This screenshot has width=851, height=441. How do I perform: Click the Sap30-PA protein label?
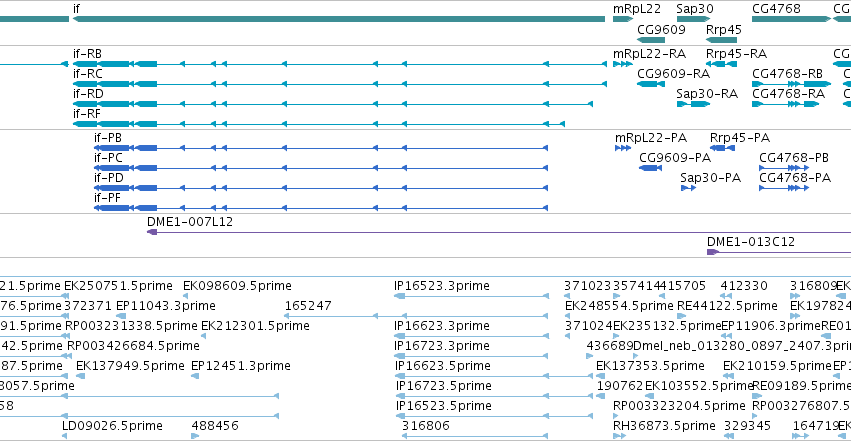(710, 178)
